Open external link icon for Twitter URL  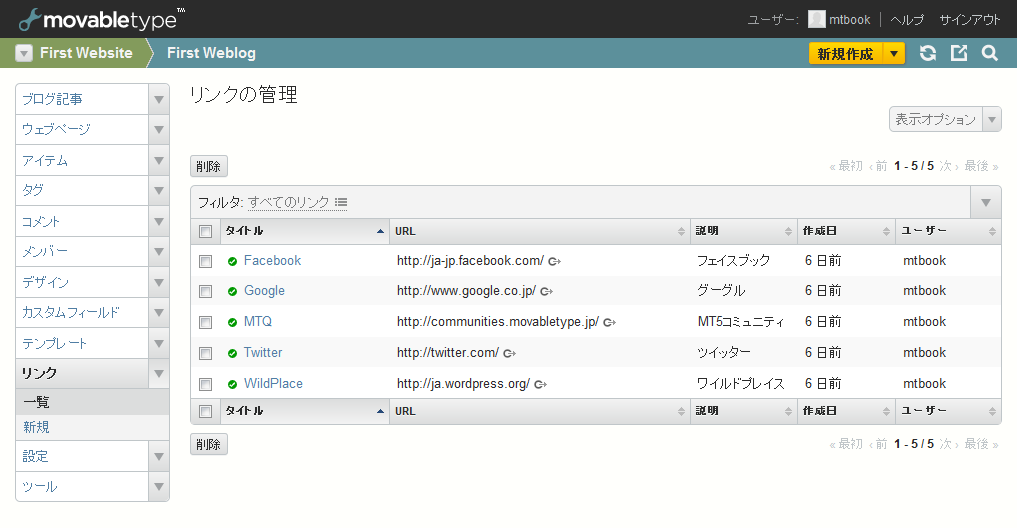click(510, 354)
